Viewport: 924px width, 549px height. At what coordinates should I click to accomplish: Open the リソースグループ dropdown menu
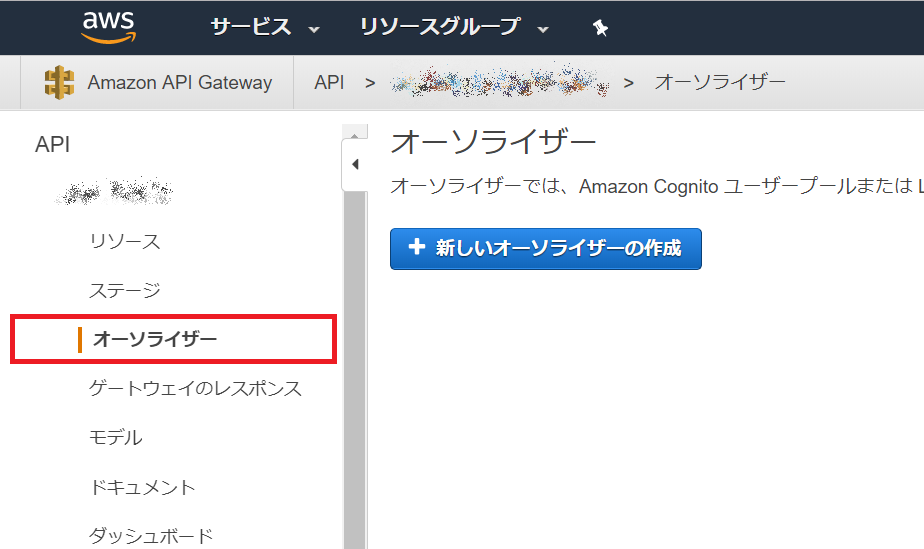[x=454, y=27]
